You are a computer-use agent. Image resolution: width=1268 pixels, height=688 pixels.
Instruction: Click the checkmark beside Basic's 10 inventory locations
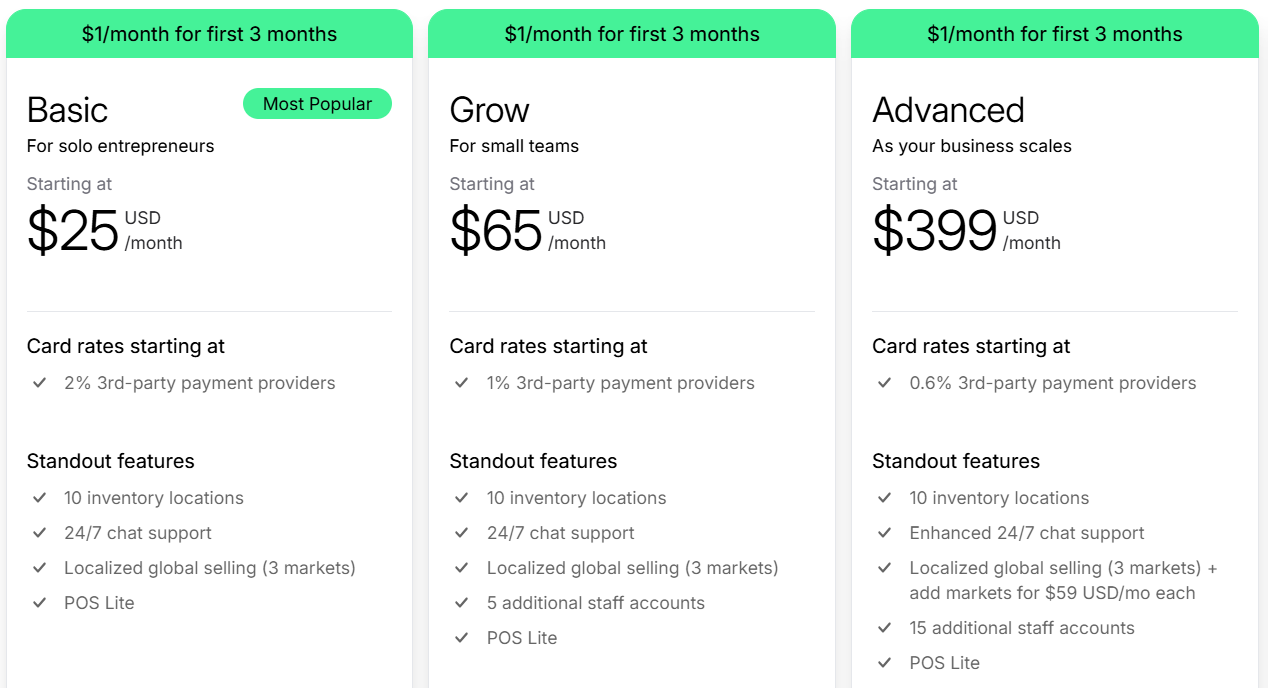click(x=40, y=497)
